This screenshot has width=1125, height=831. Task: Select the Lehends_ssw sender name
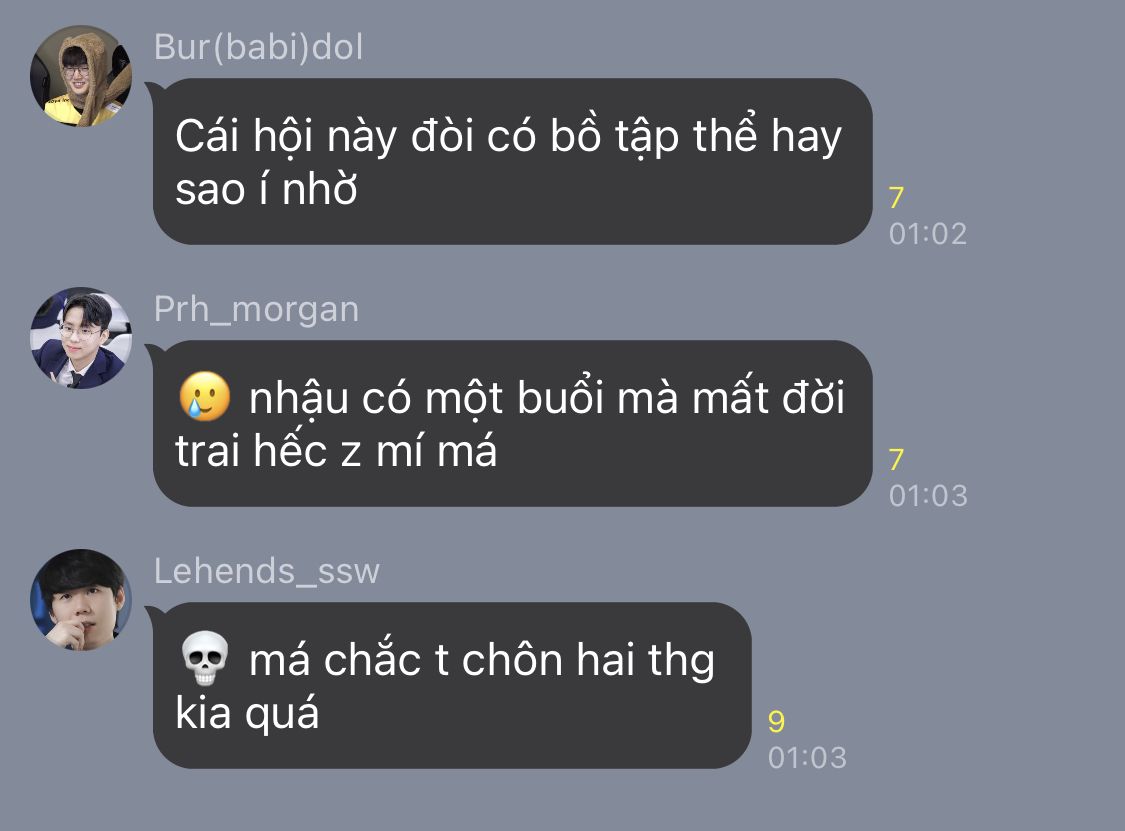click(266, 572)
